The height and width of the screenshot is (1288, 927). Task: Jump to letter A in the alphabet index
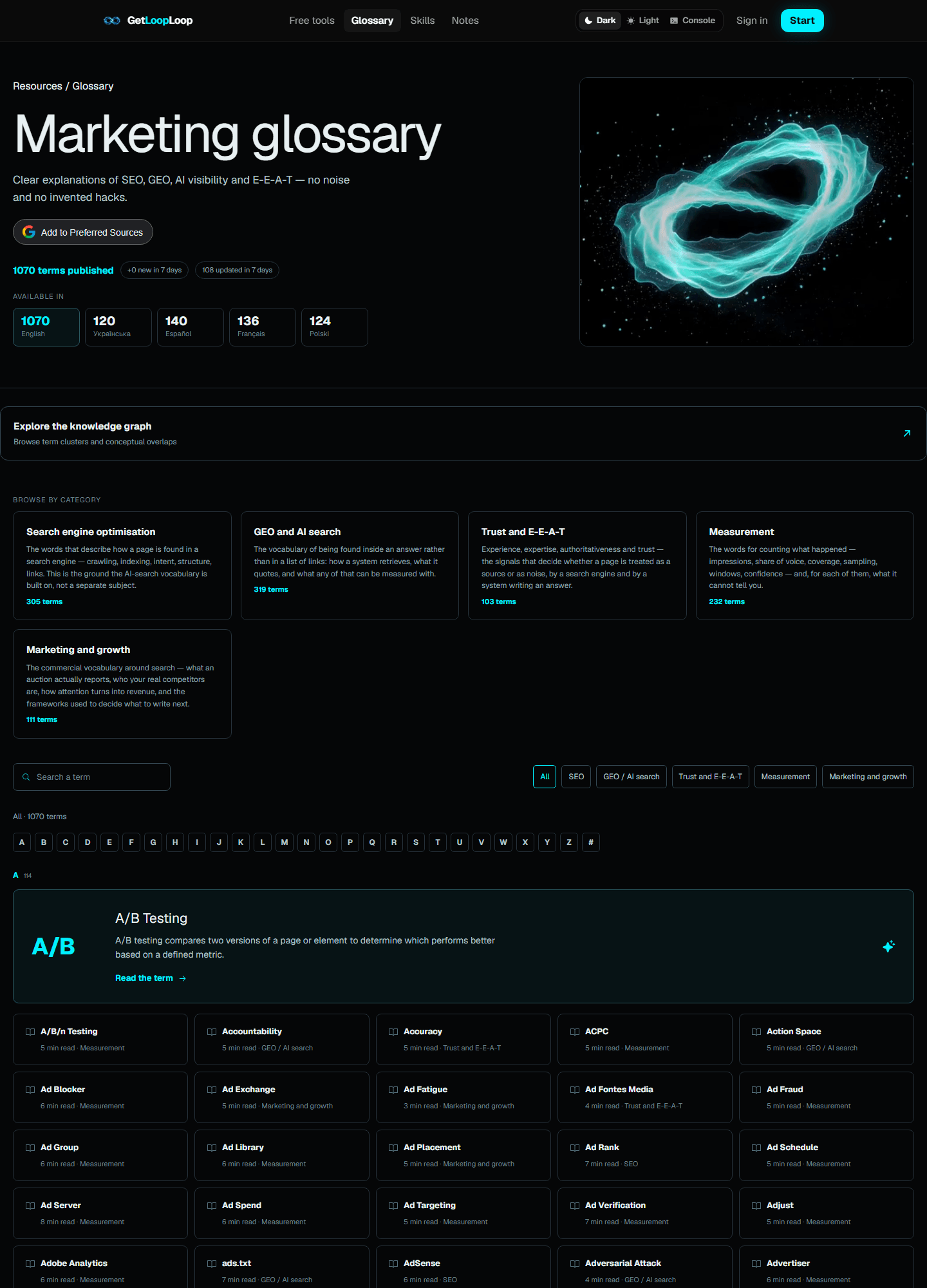coord(22,842)
